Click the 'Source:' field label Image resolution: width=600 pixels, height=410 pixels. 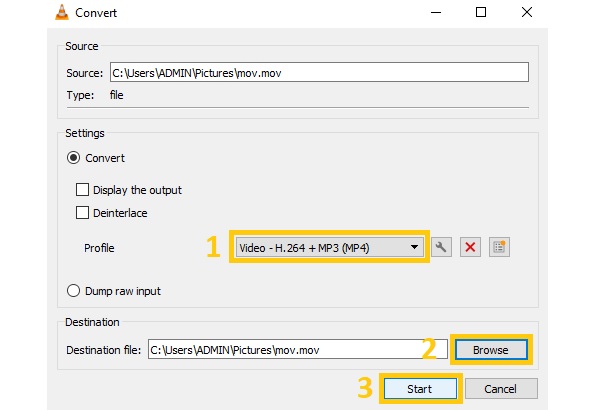point(85,73)
